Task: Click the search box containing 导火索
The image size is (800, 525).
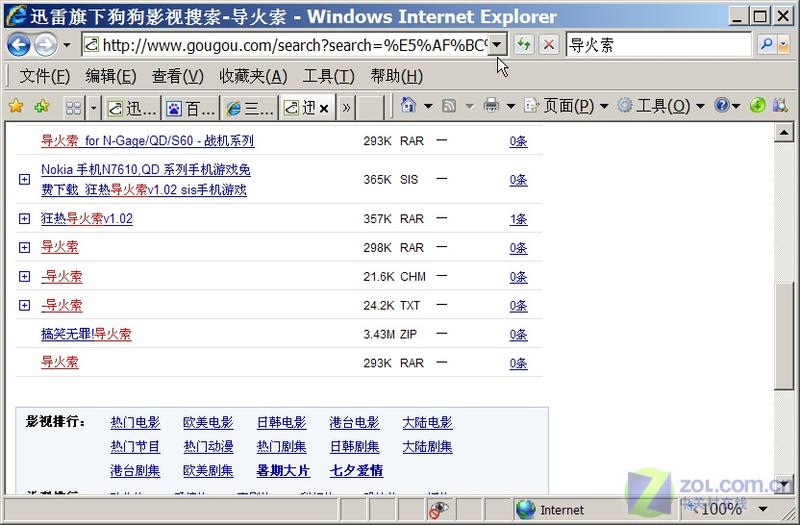Action: 658,45
